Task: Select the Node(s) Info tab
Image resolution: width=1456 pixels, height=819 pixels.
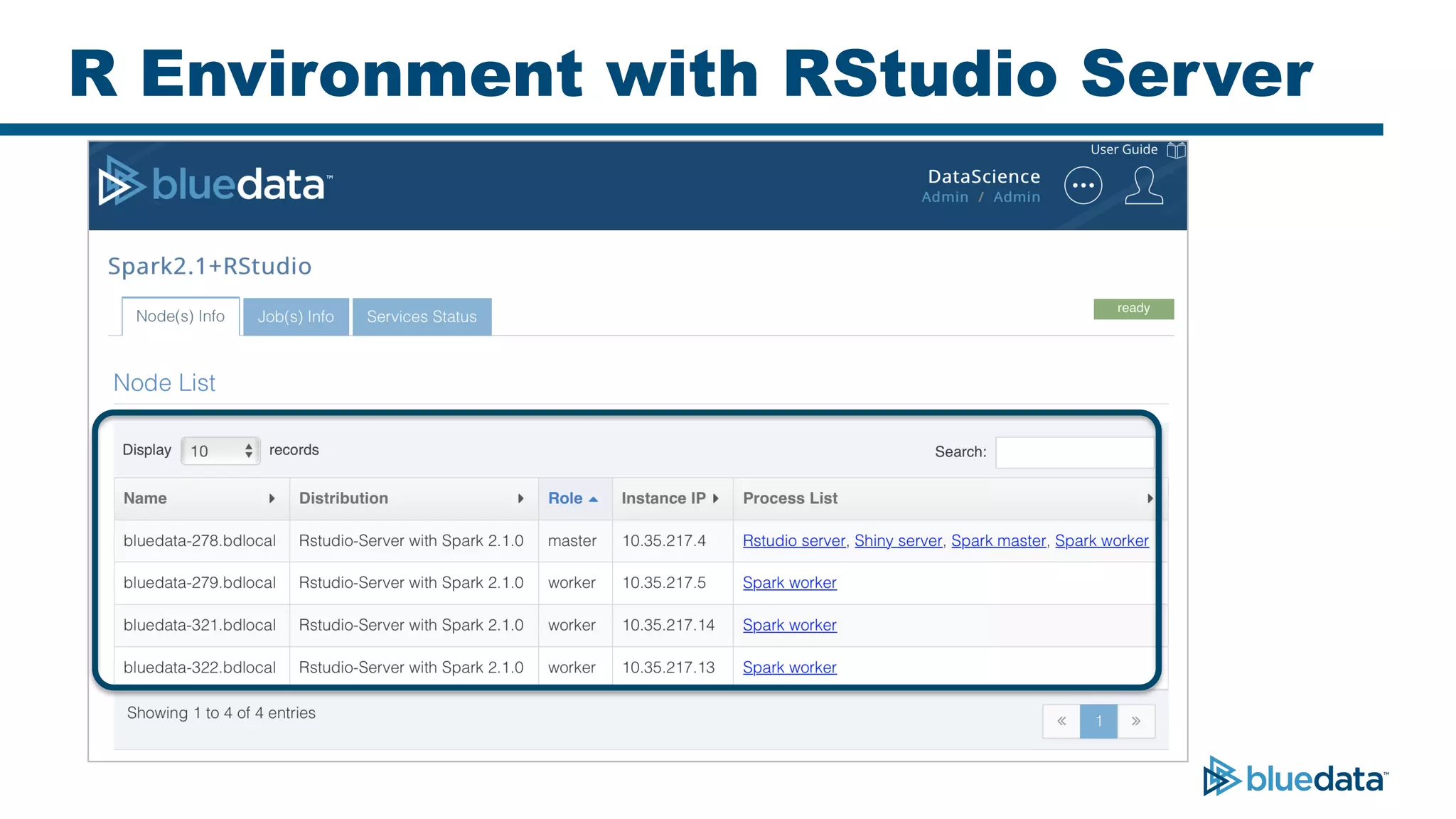Action: point(181,316)
